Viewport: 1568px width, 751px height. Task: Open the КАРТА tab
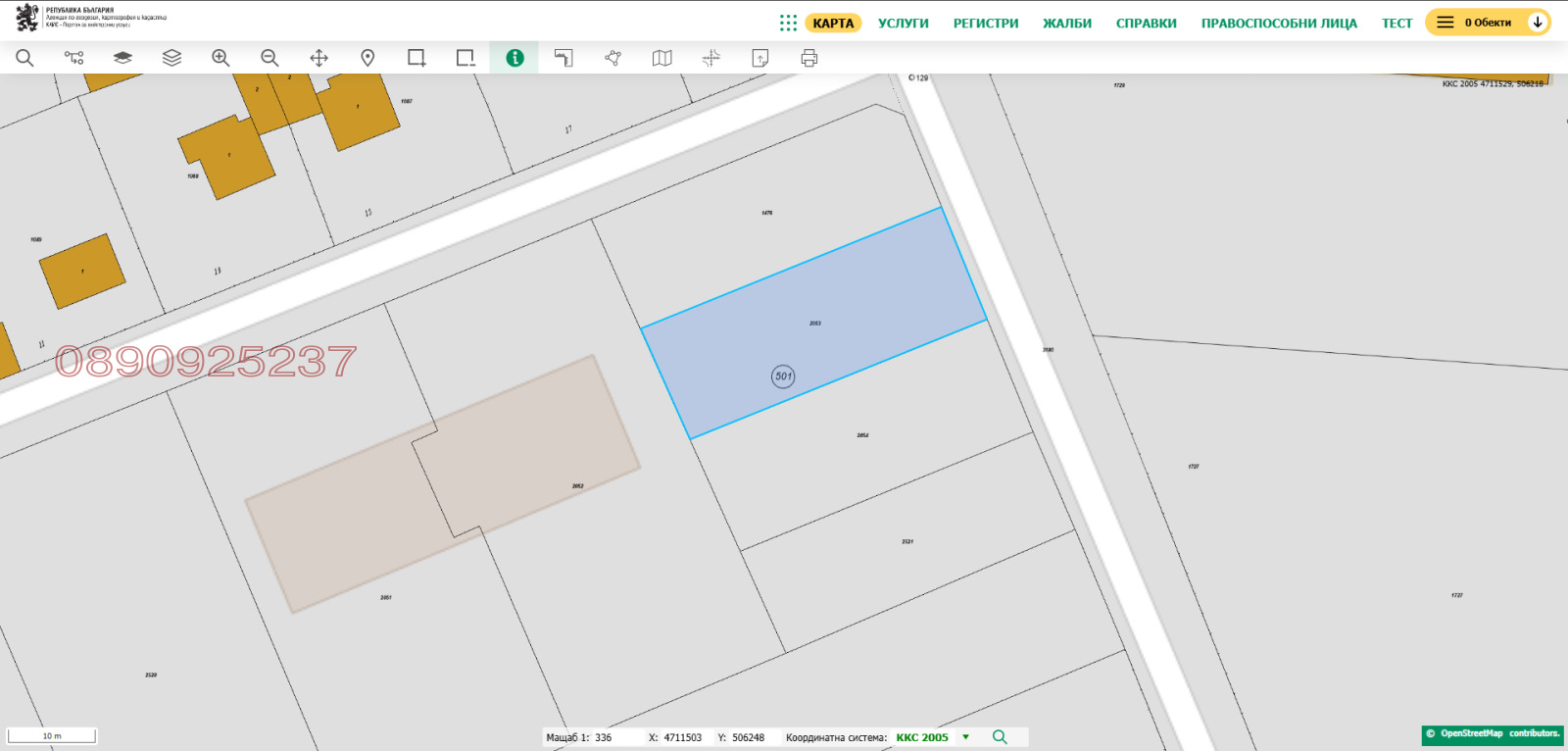pos(833,23)
